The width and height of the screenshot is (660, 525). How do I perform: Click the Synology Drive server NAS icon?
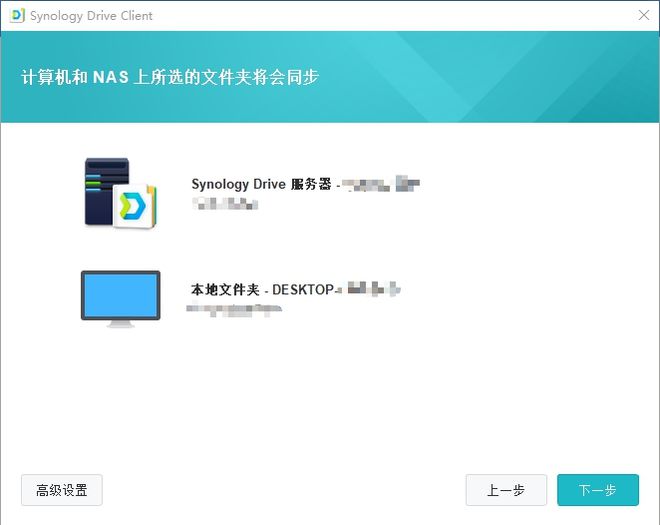pos(120,193)
